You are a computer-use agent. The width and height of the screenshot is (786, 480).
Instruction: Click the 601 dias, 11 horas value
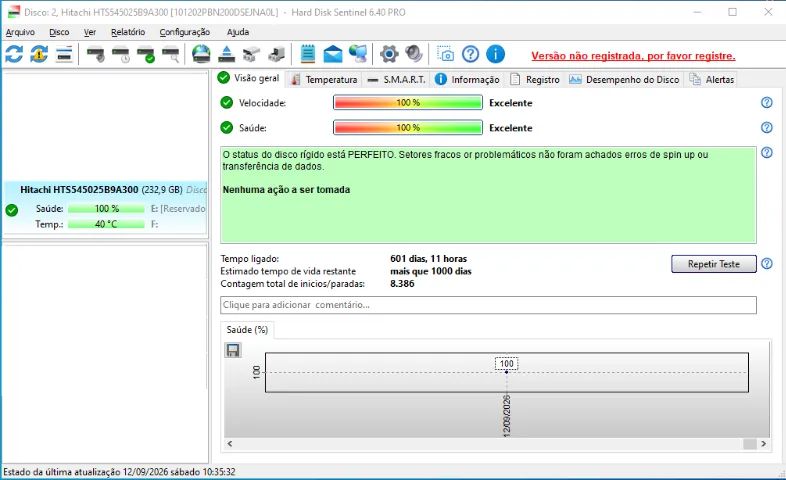click(x=429, y=259)
